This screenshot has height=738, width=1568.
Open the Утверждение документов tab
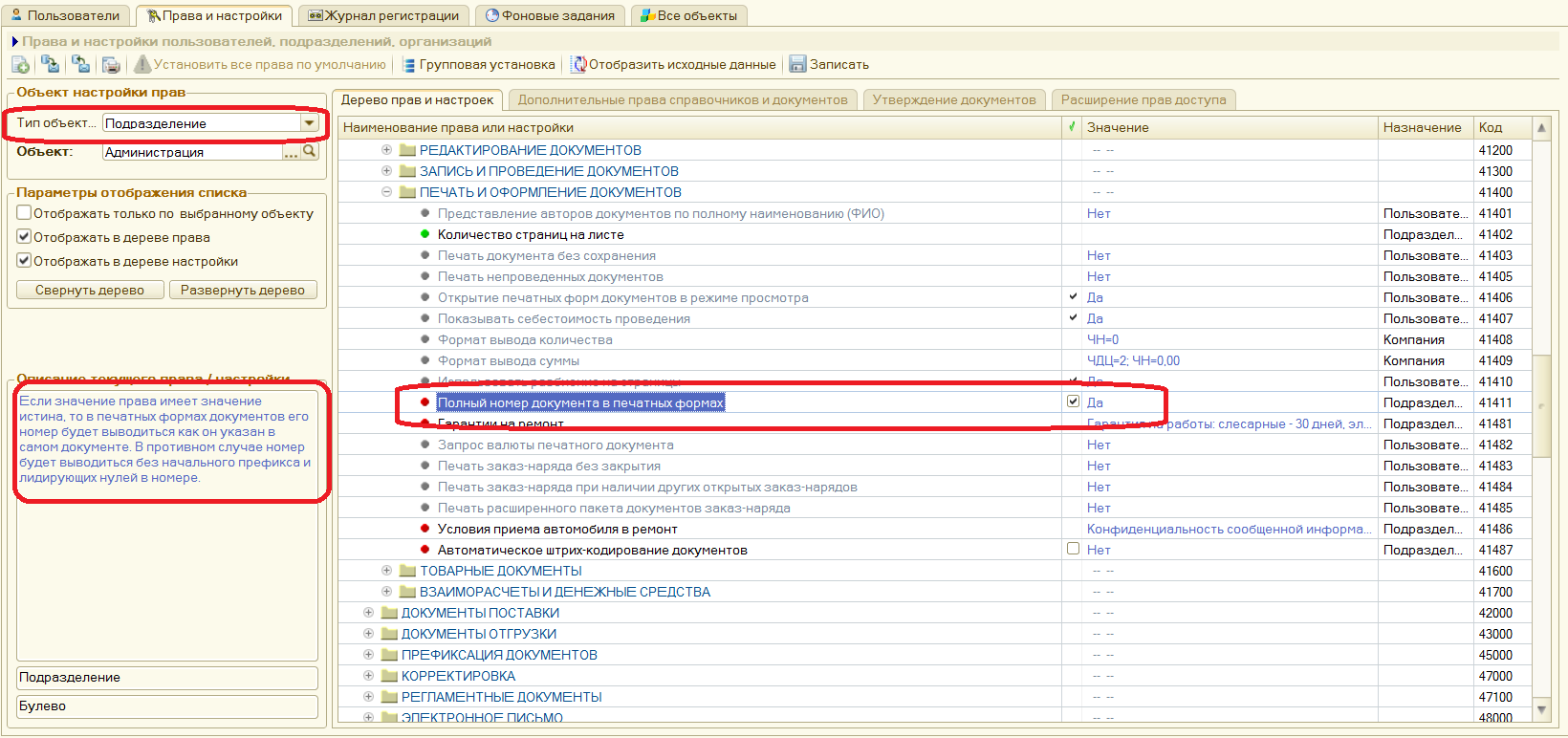(954, 99)
